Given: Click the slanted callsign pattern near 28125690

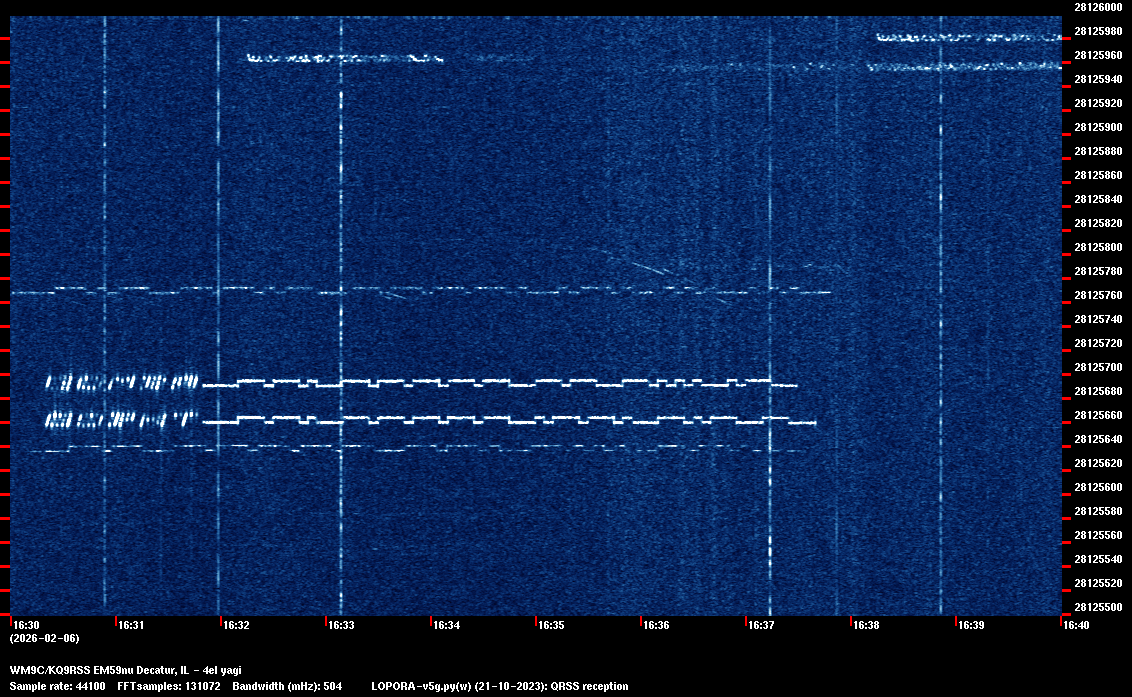Looking at the screenshot, I should (x=122, y=382).
